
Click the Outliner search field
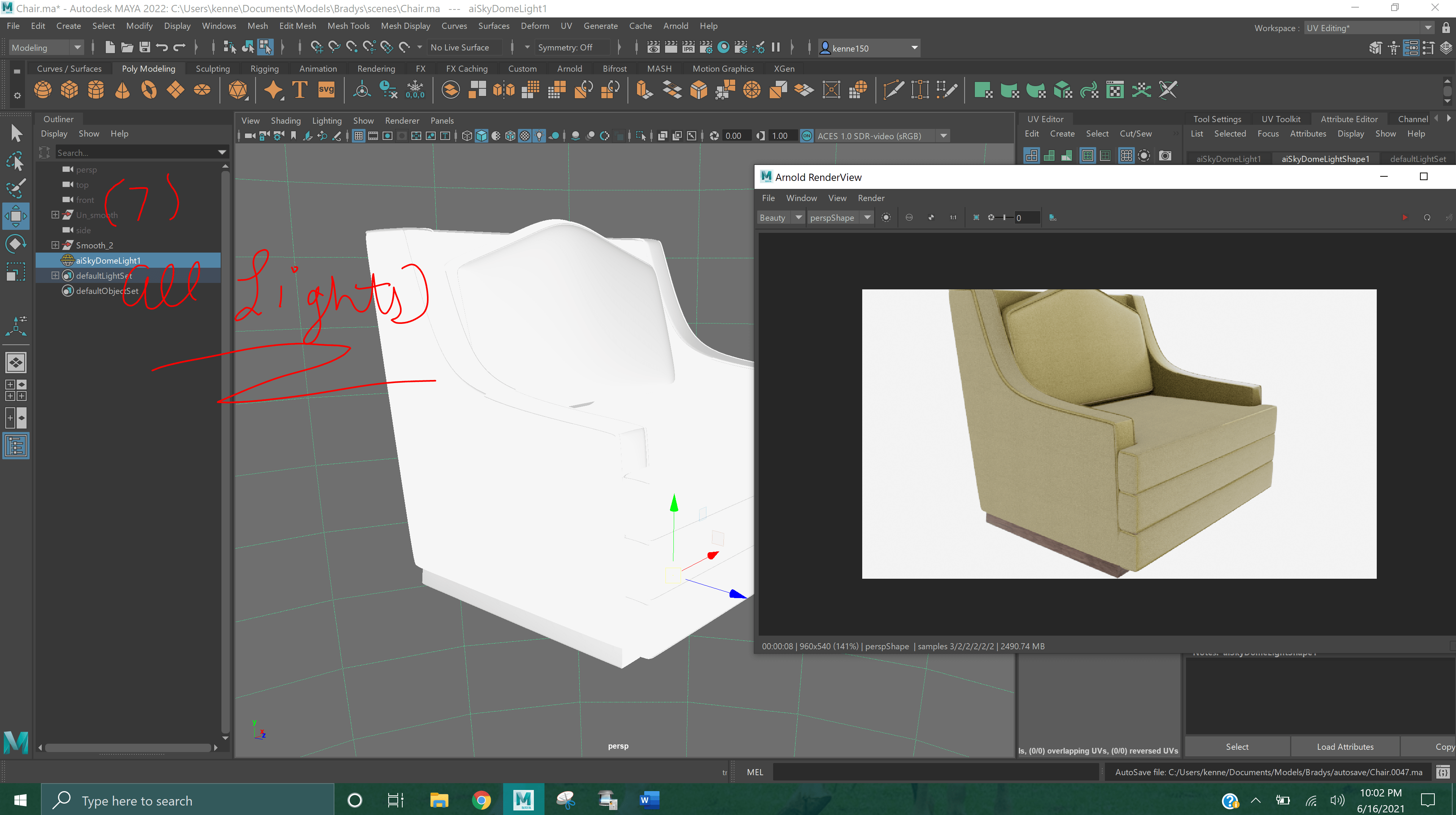pos(136,152)
